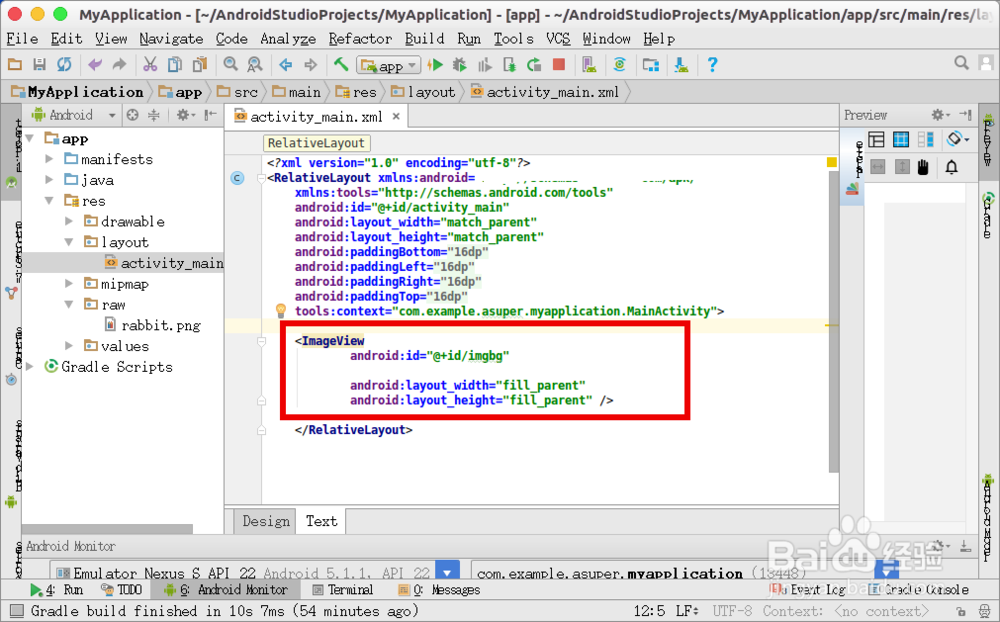Open the app run configuration dropdown
1000x622 pixels.
388,65
